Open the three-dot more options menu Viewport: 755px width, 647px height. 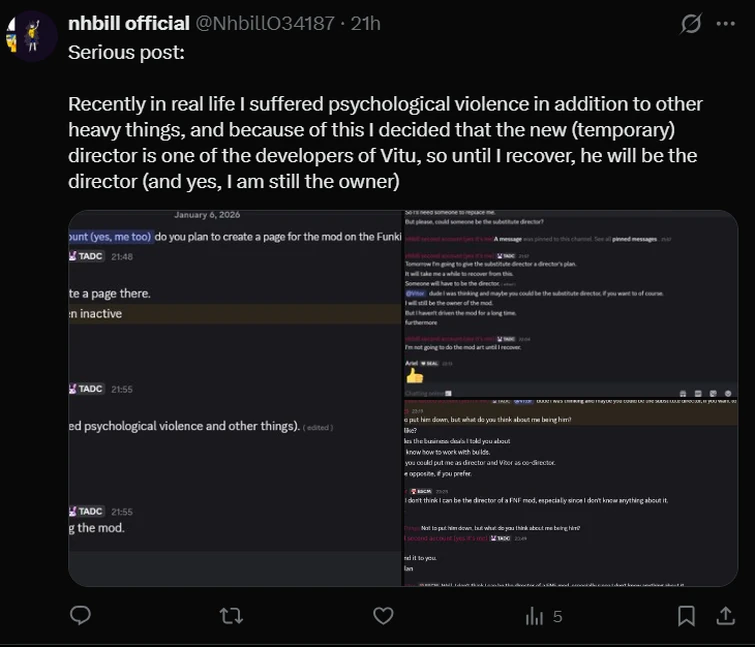pos(726,23)
